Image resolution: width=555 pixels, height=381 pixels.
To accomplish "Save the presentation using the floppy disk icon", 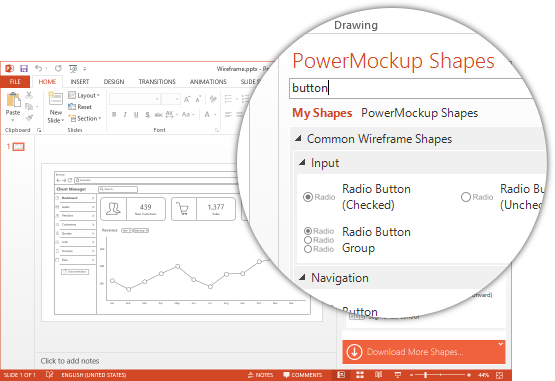I will pos(24,68).
